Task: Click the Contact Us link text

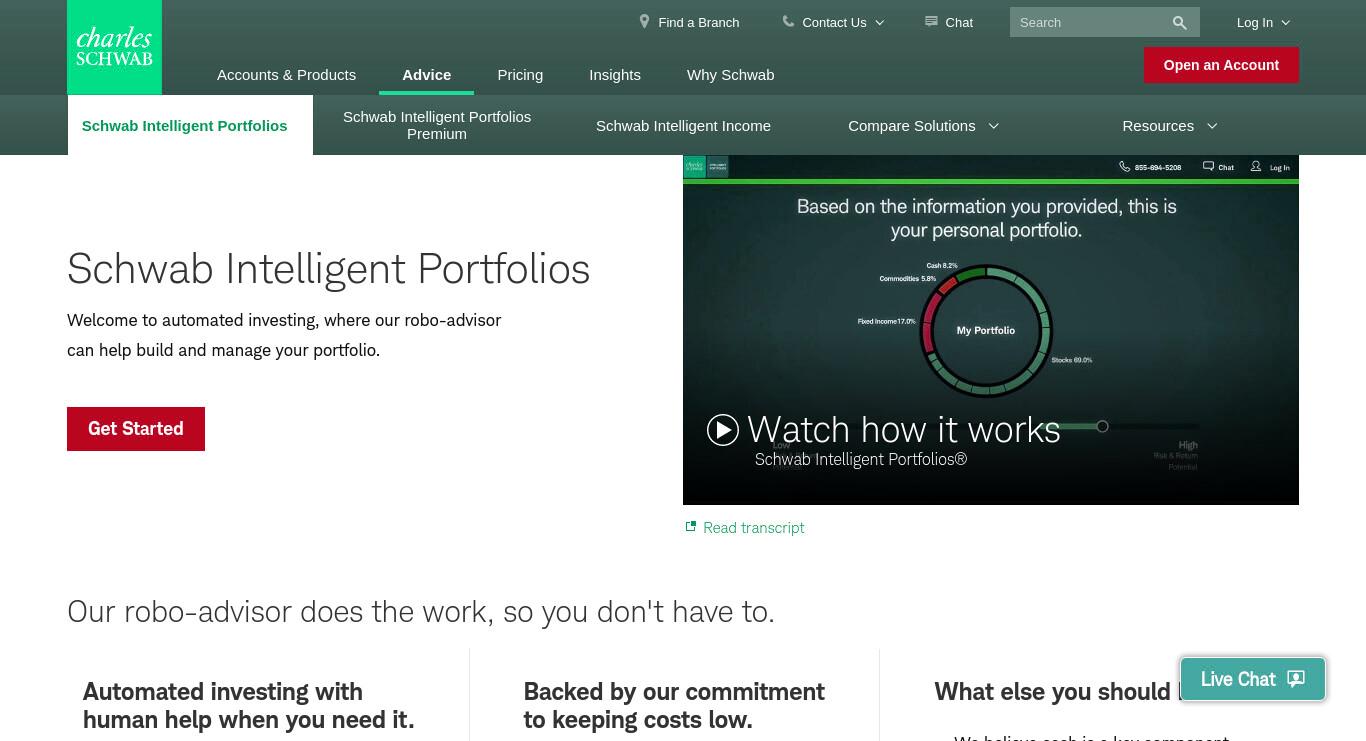Action: click(x=834, y=22)
